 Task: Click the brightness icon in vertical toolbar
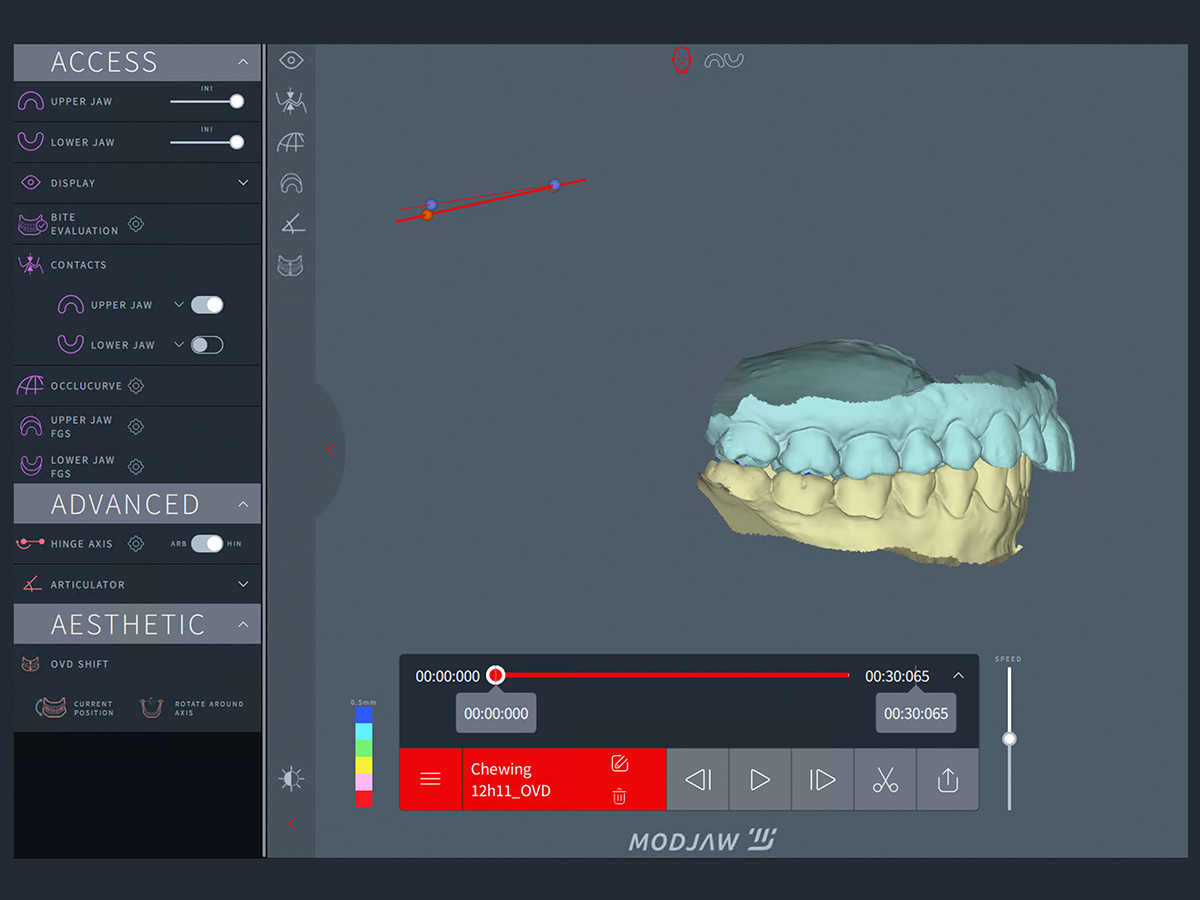(291, 779)
